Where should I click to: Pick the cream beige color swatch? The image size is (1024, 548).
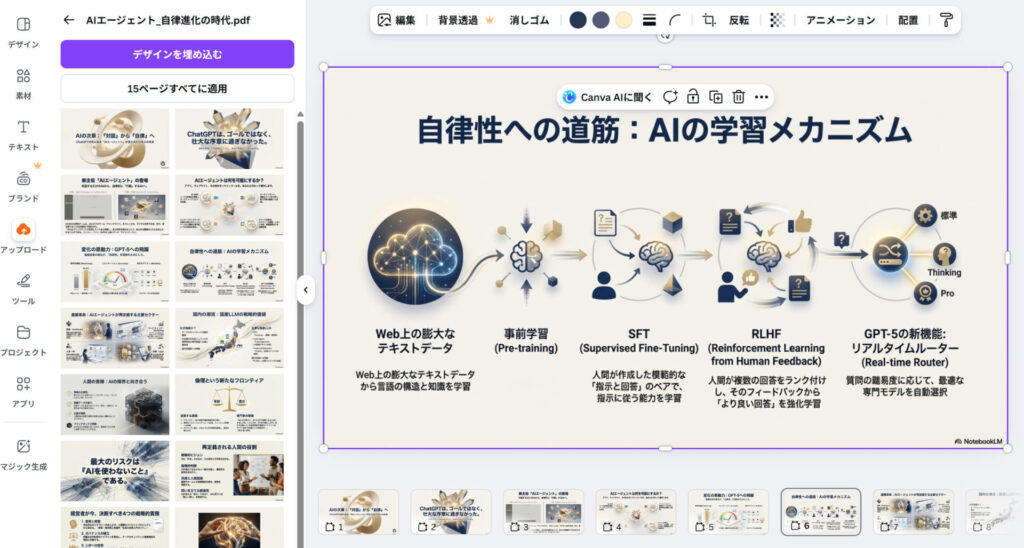click(x=624, y=20)
